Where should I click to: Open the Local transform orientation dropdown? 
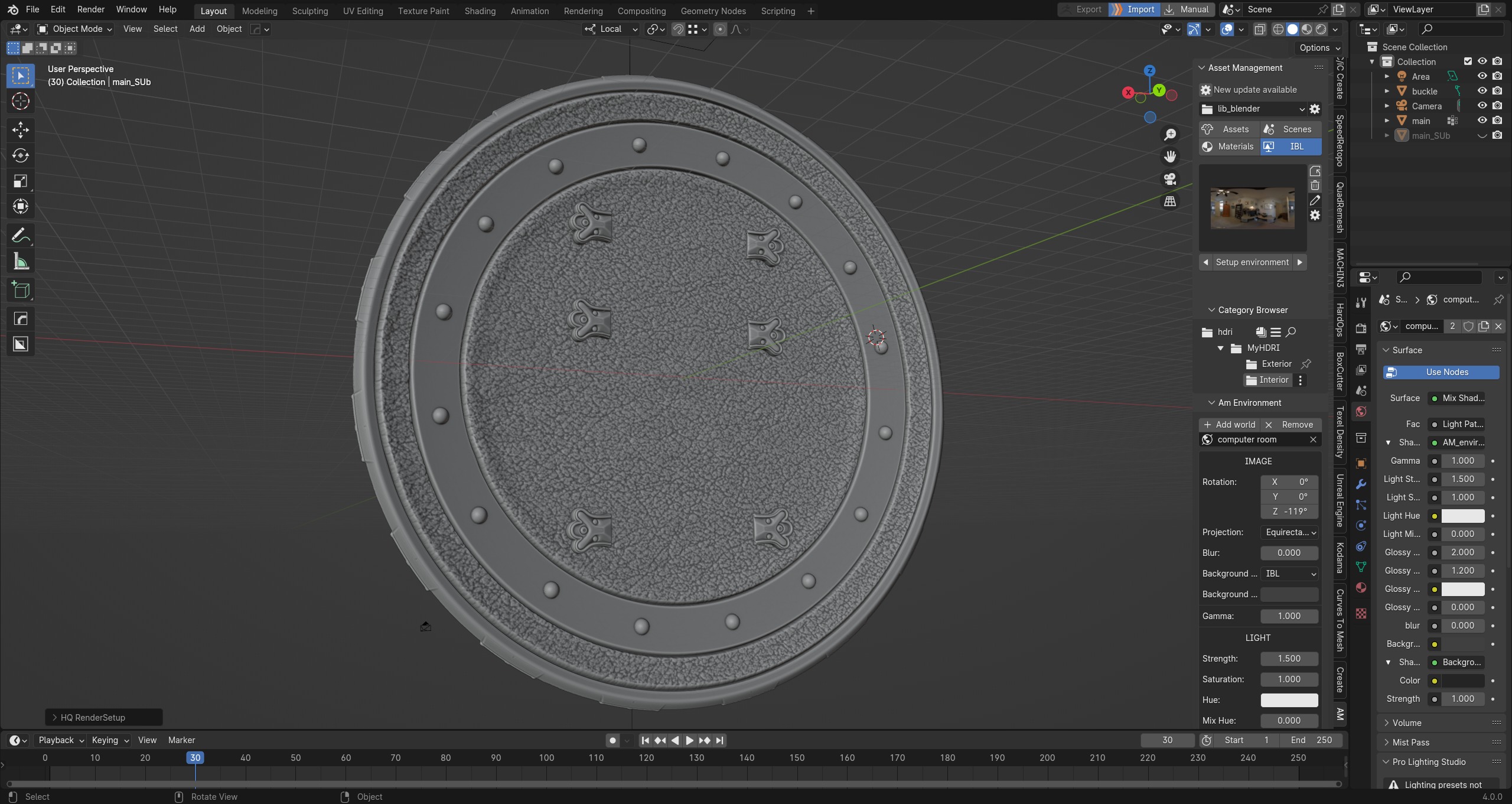611,29
